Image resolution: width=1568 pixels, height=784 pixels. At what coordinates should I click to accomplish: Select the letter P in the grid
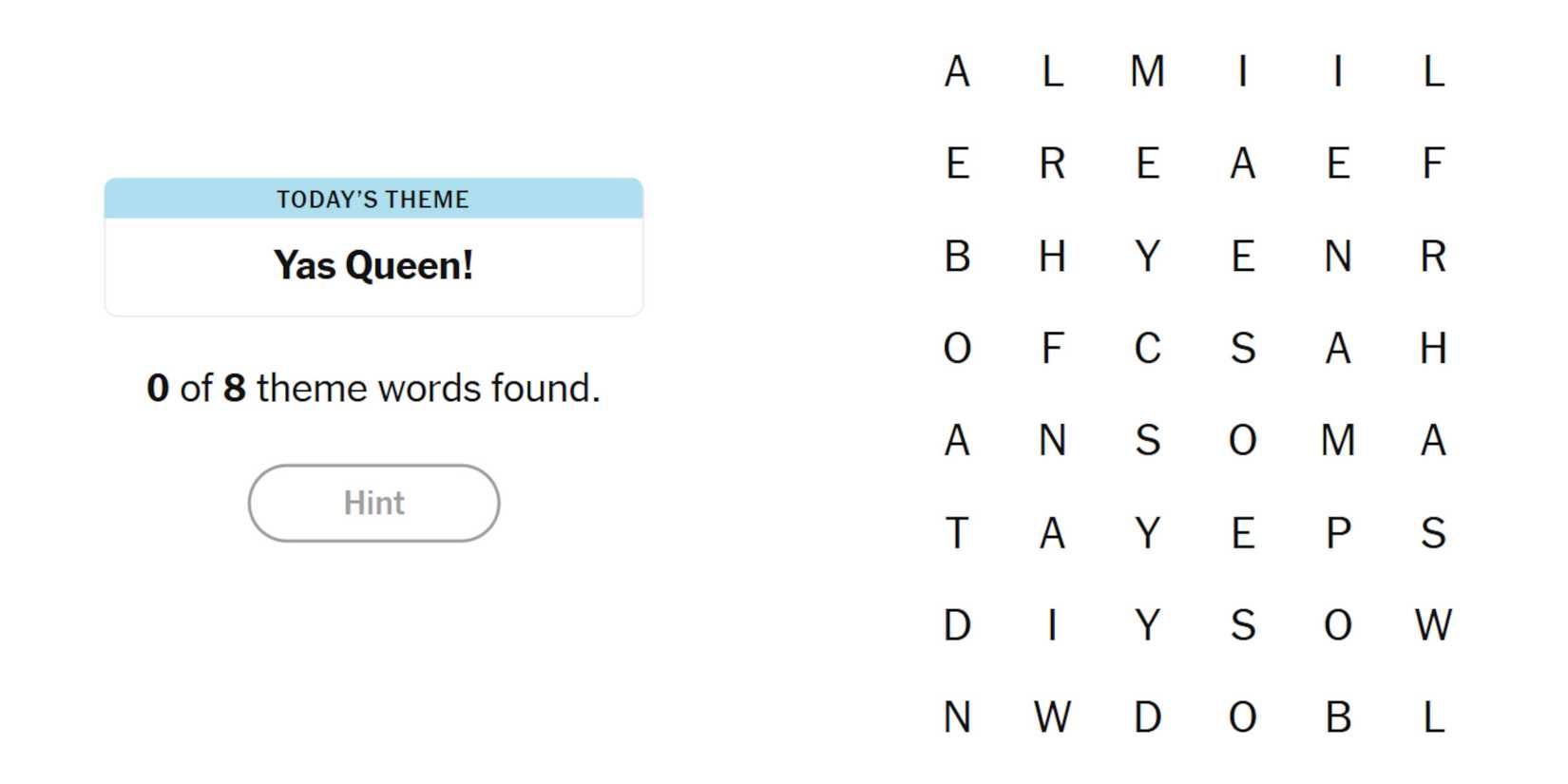click(x=1338, y=533)
